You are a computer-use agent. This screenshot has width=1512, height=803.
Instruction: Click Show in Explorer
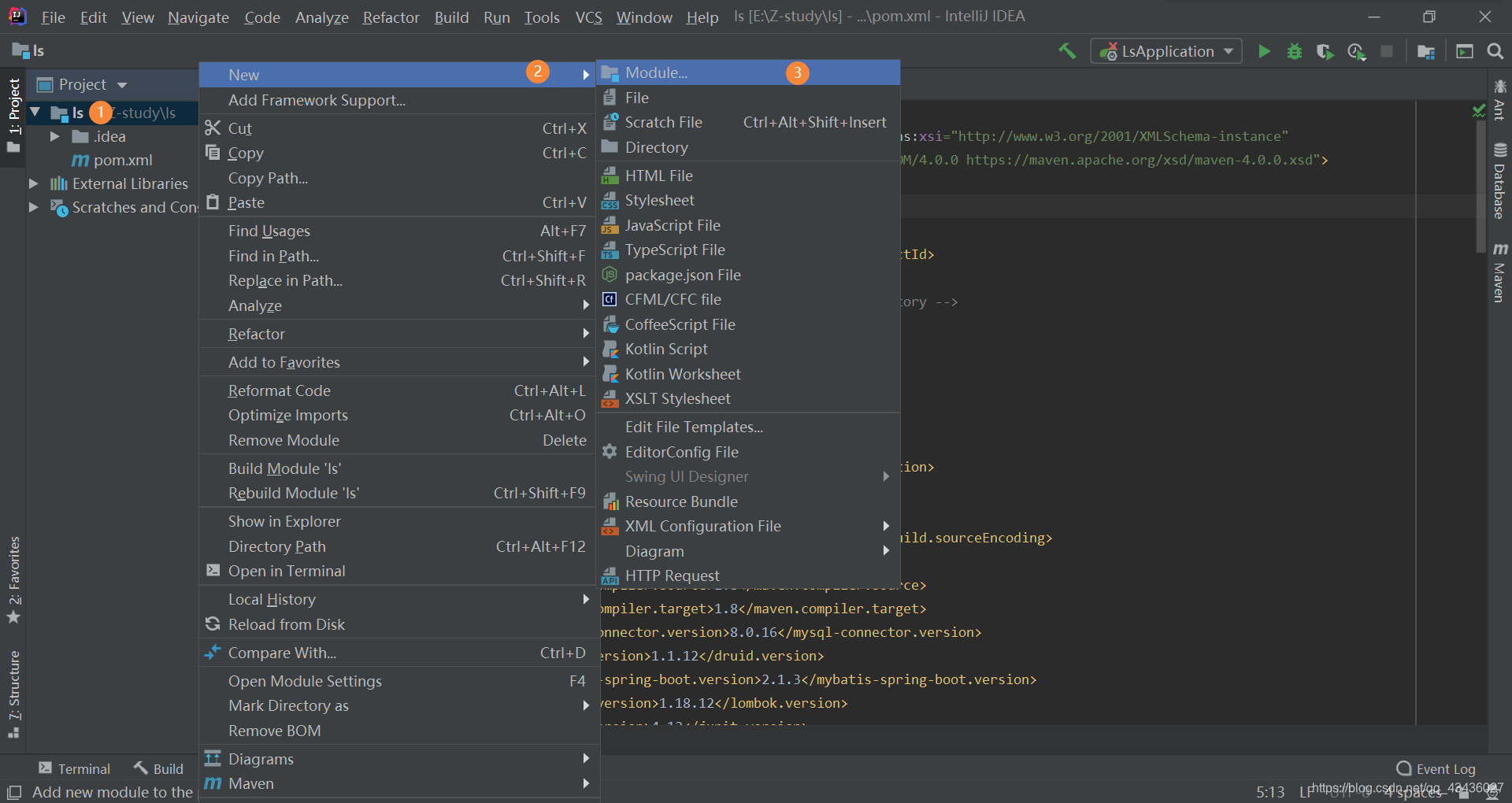pos(398,521)
